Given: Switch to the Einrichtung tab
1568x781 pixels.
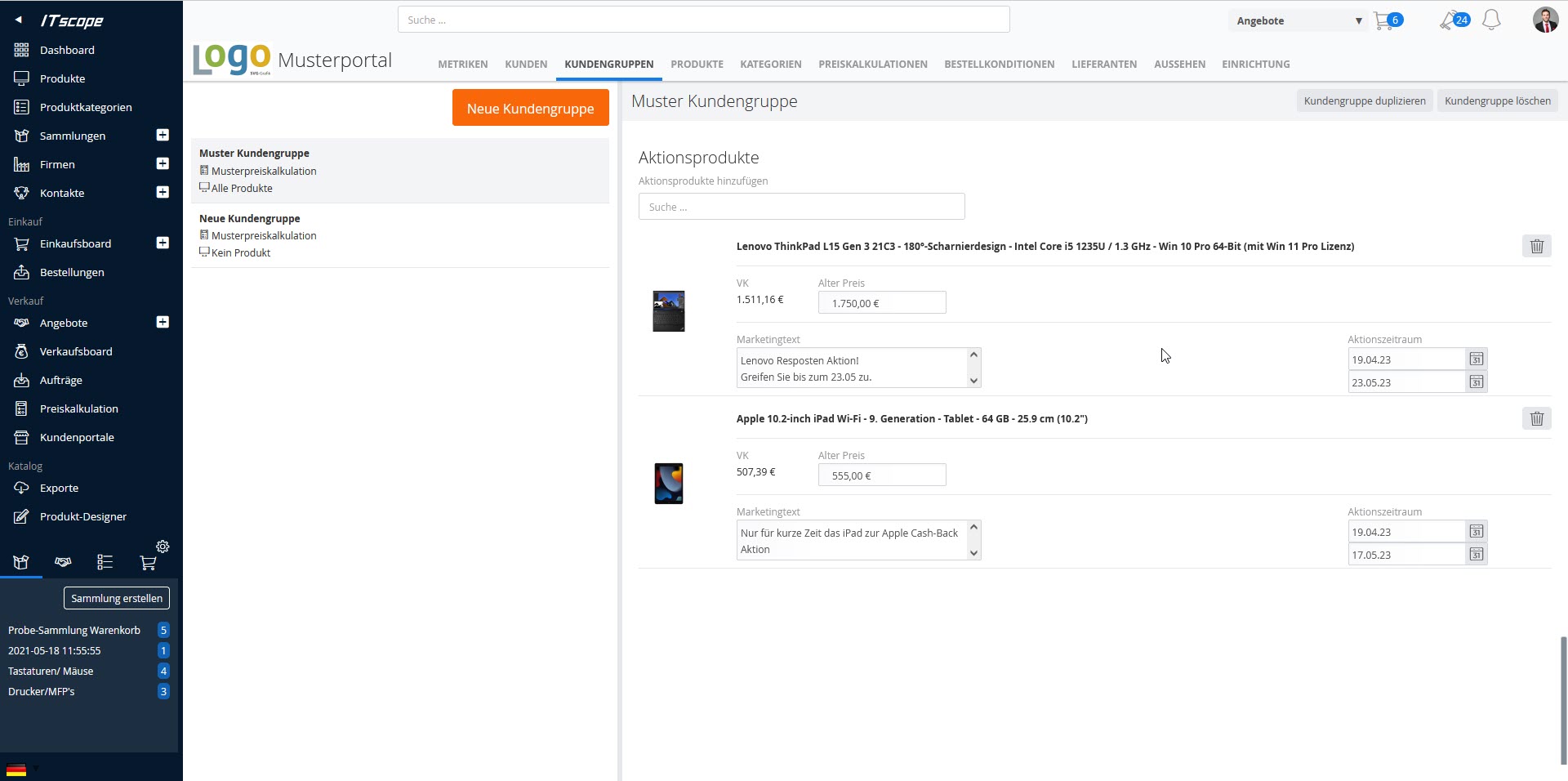Looking at the screenshot, I should pos(1255,64).
